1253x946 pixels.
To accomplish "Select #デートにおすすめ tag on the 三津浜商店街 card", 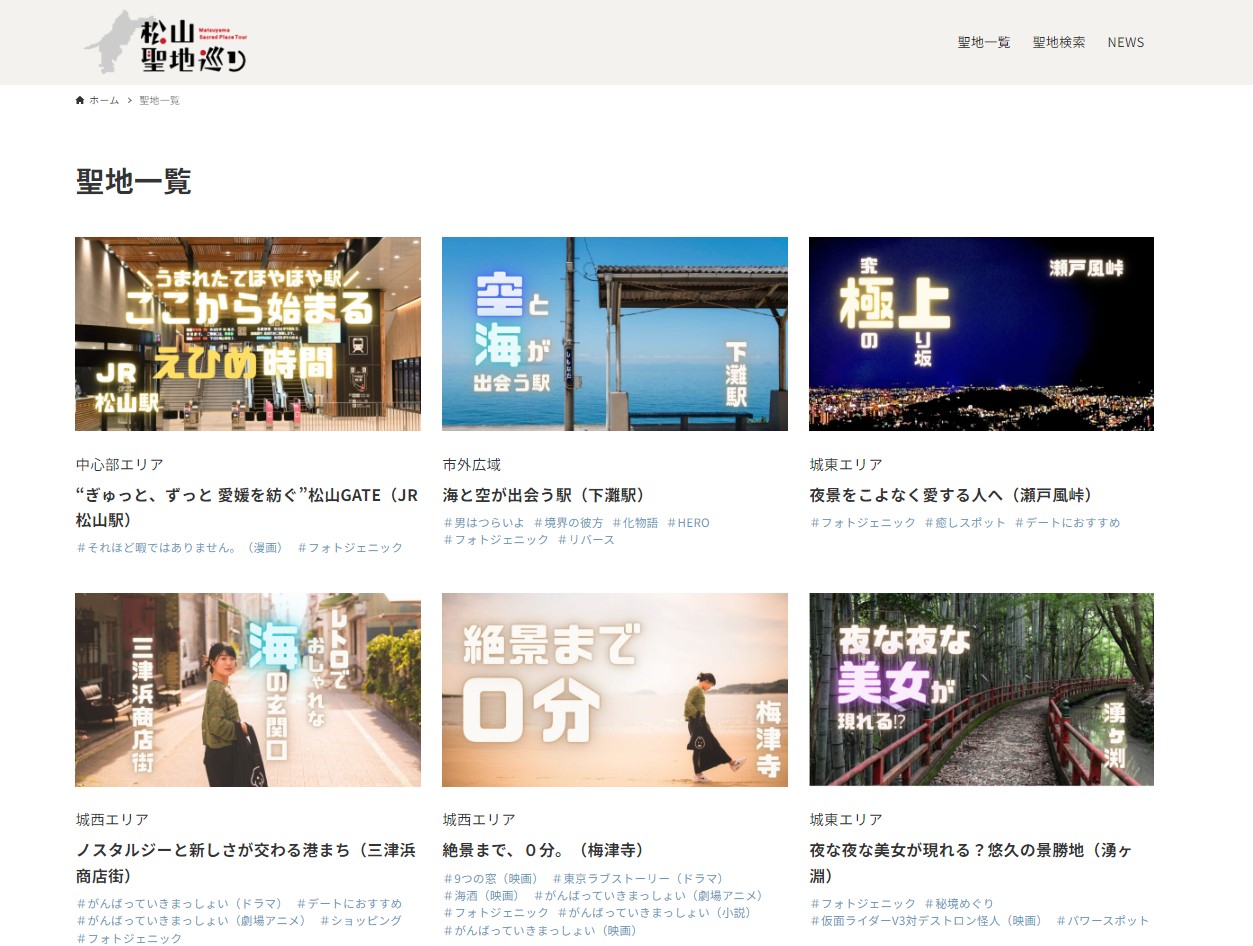I will tap(350, 904).
